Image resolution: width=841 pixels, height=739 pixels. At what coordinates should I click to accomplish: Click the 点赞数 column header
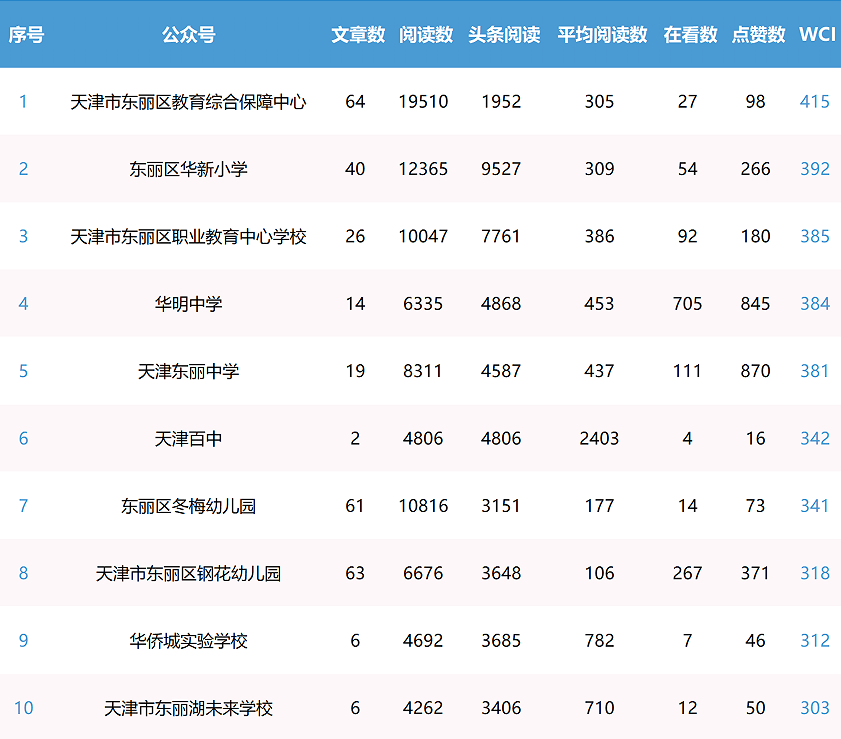(x=758, y=35)
